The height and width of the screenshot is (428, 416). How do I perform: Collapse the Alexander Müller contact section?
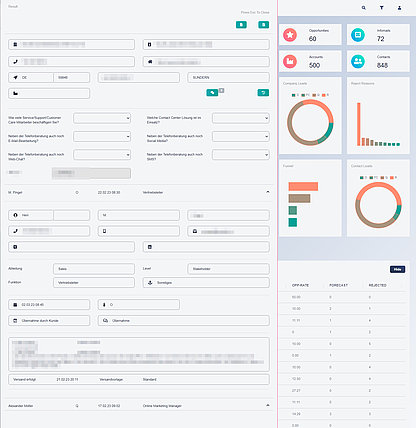point(268,405)
